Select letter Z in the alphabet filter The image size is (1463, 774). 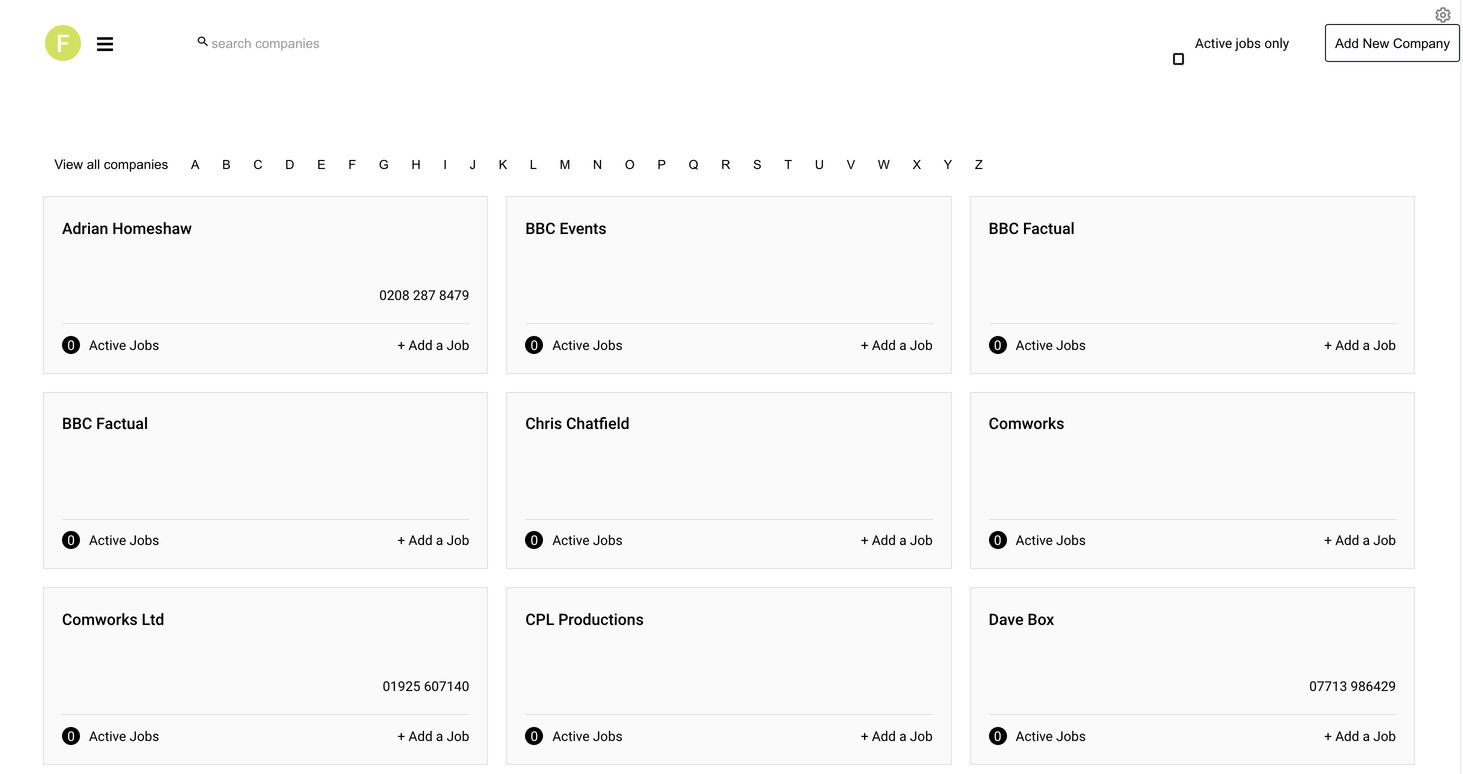click(978, 164)
